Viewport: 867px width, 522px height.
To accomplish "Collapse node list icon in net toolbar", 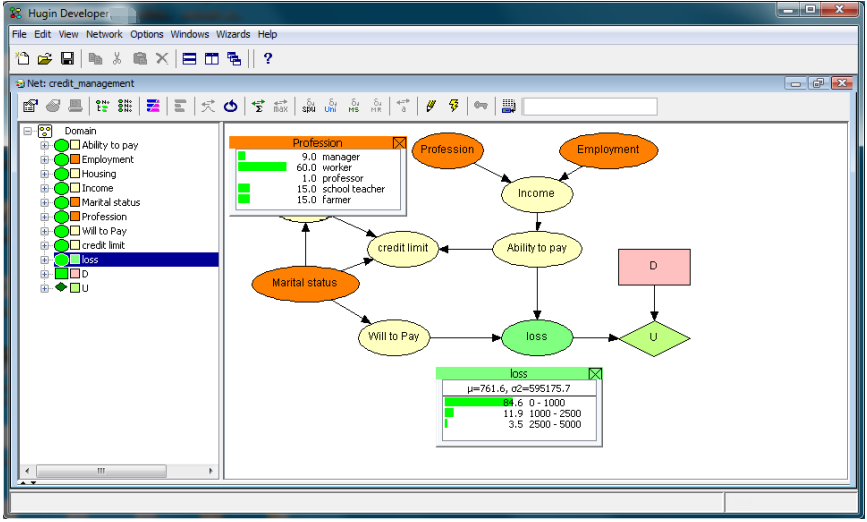I will (125, 105).
